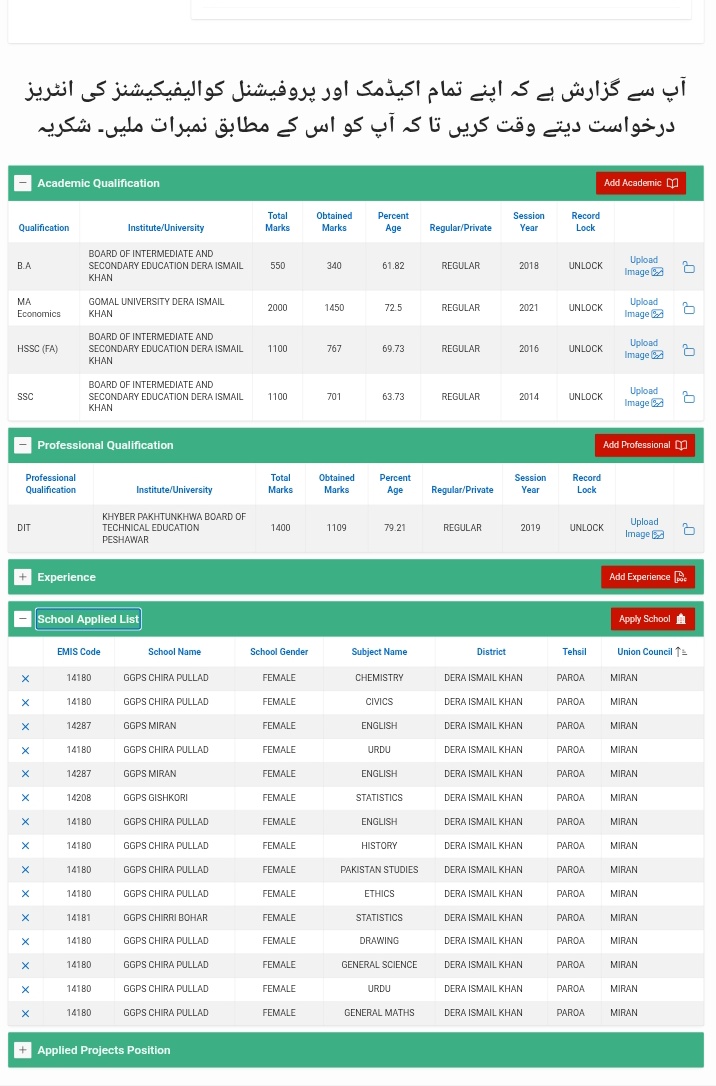Remove the HISTORY school application row

click(26, 846)
